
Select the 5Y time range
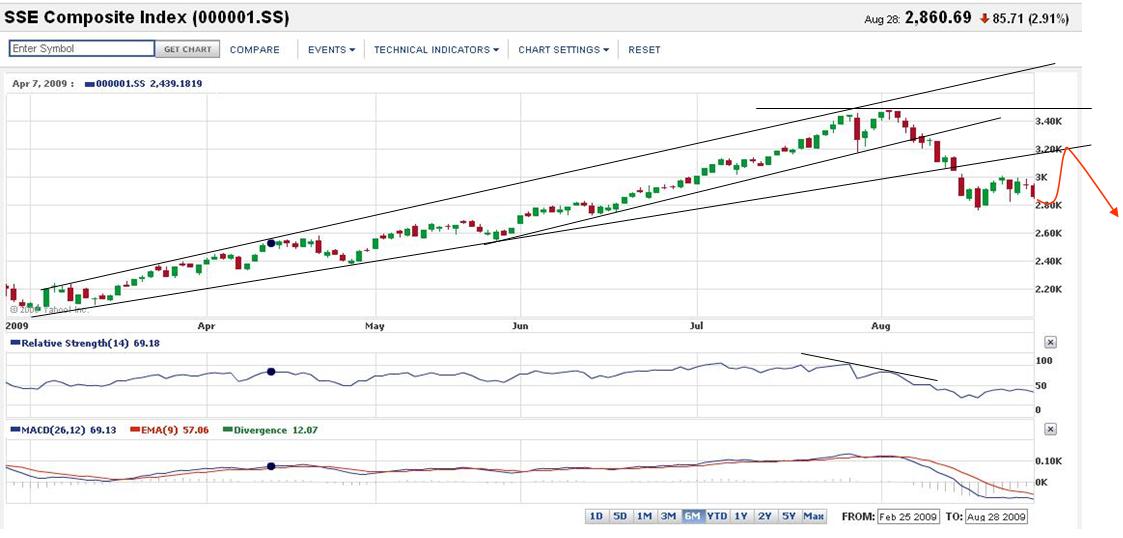tap(789, 516)
